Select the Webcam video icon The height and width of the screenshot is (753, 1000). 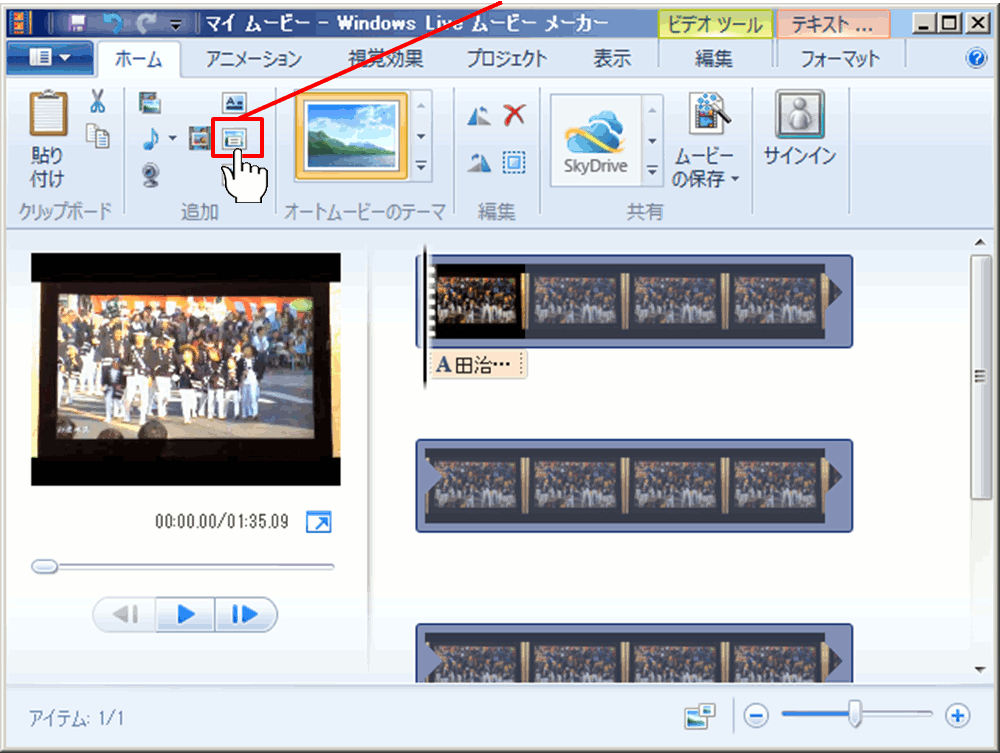click(x=151, y=175)
